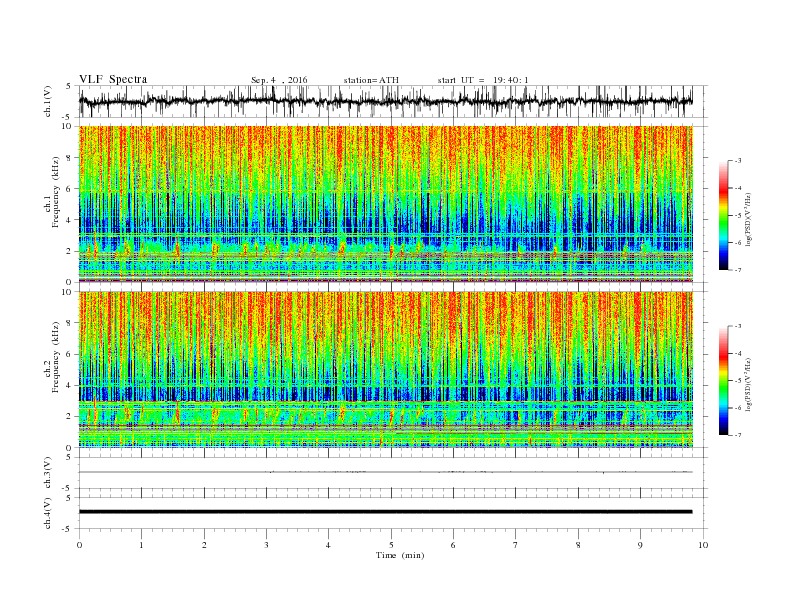Image resolution: width=792 pixels, height=612 pixels.
Task: Click inside the ch.1 spectrogram panel
Action: (x=385, y=204)
